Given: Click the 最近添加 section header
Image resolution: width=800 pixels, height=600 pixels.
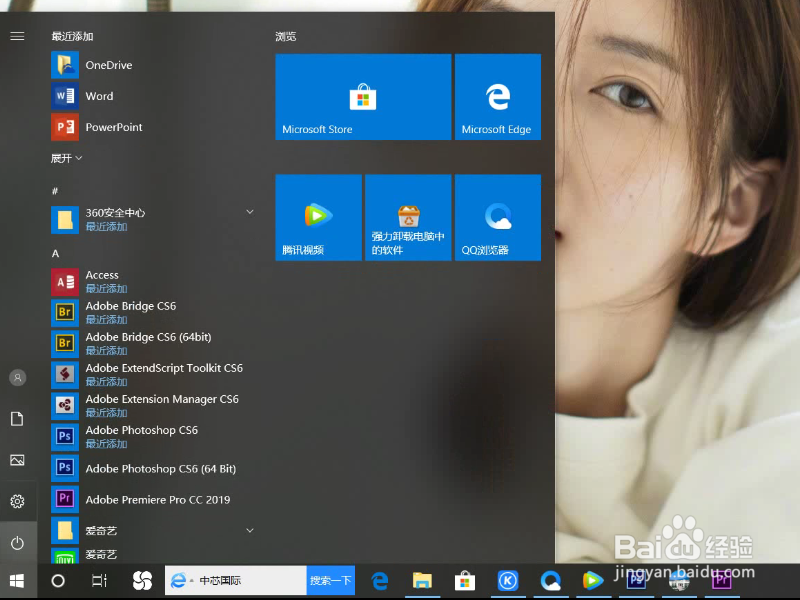Looking at the screenshot, I should 72,36.
